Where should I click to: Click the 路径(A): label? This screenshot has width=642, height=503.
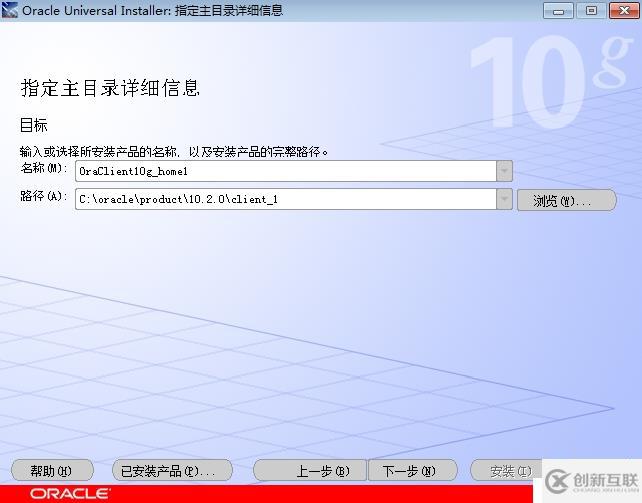[x=44, y=196]
